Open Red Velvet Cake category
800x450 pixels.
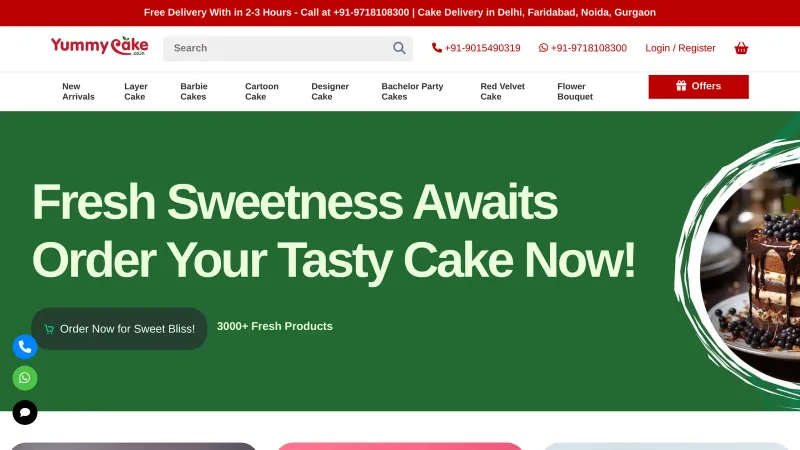502,91
